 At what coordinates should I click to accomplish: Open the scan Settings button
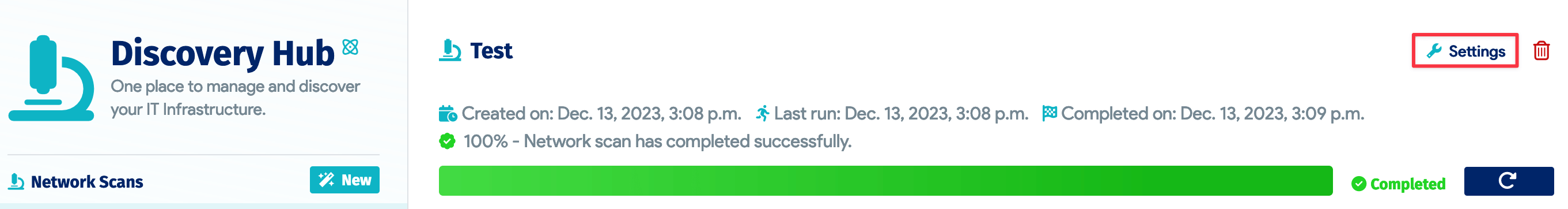point(1464,51)
